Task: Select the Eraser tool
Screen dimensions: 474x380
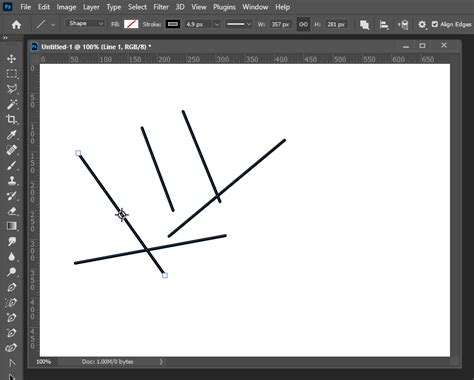Action: tap(12, 211)
